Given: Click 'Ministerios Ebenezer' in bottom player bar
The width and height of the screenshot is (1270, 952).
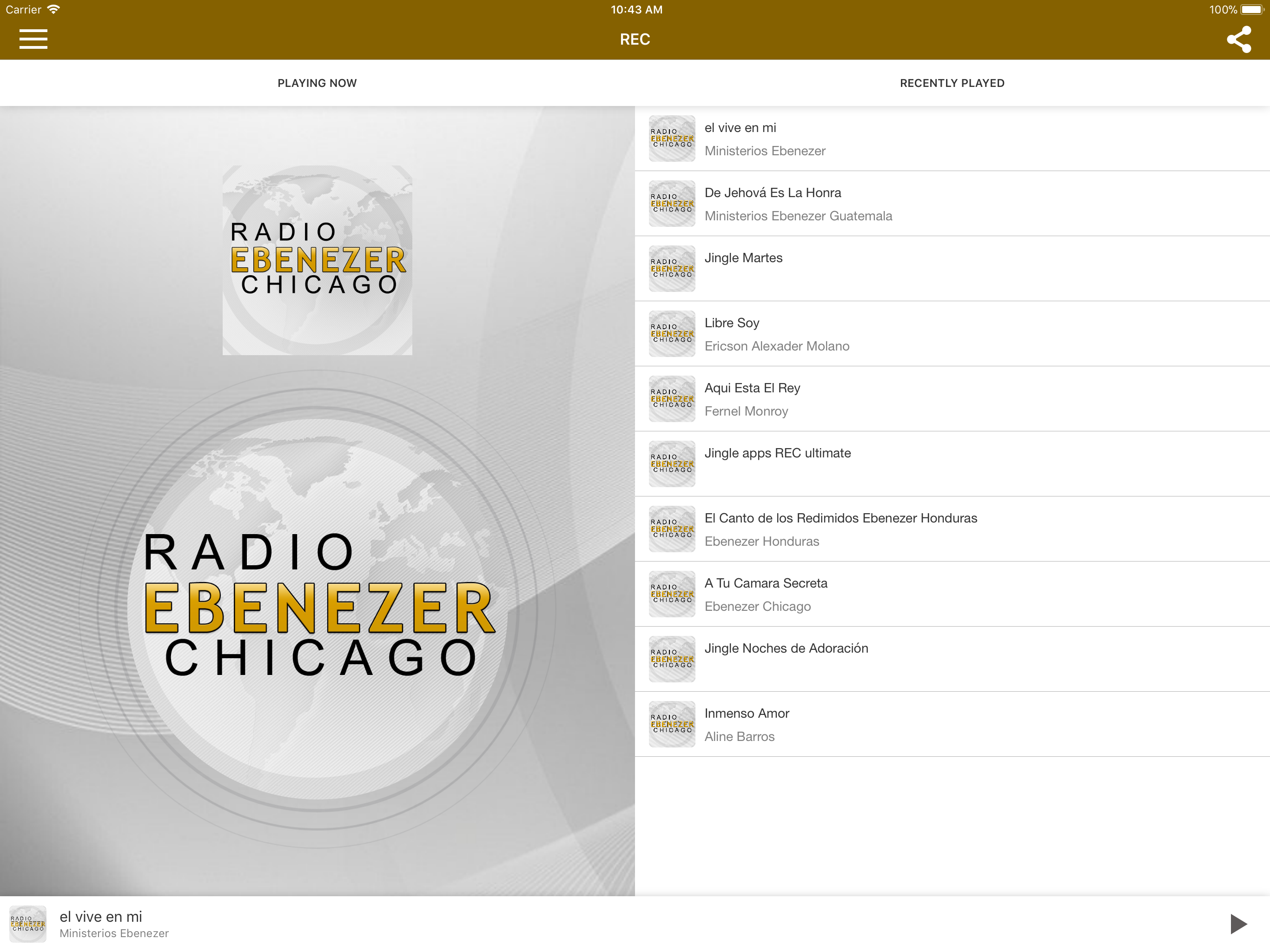Looking at the screenshot, I should pos(114,933).
